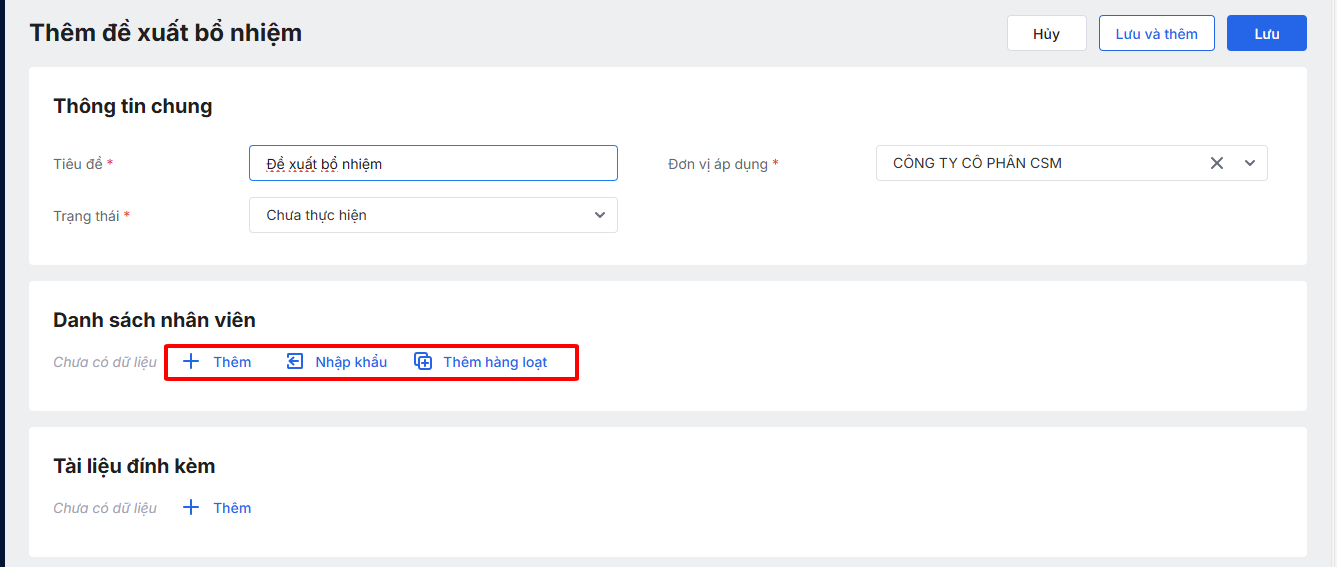The width and height of the screenshot is (1337, 567).
Task: Click the Thông tin chung section heading
Action: (x=132, y=106)
